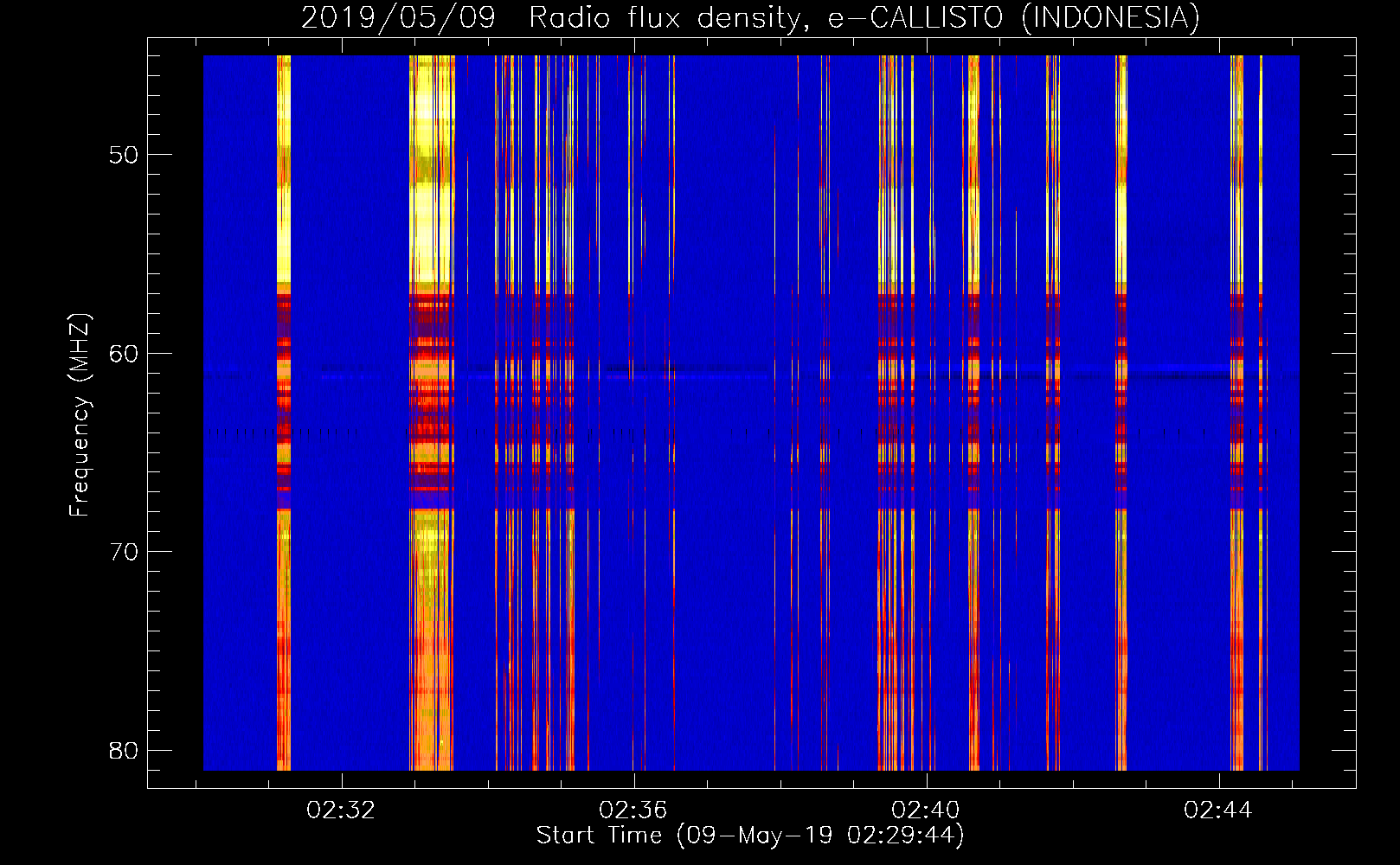Image resolution: width=1400 pixels, height=865 pixels.
Task: Click the 02:36 time tick label
Action: point(633,810)
